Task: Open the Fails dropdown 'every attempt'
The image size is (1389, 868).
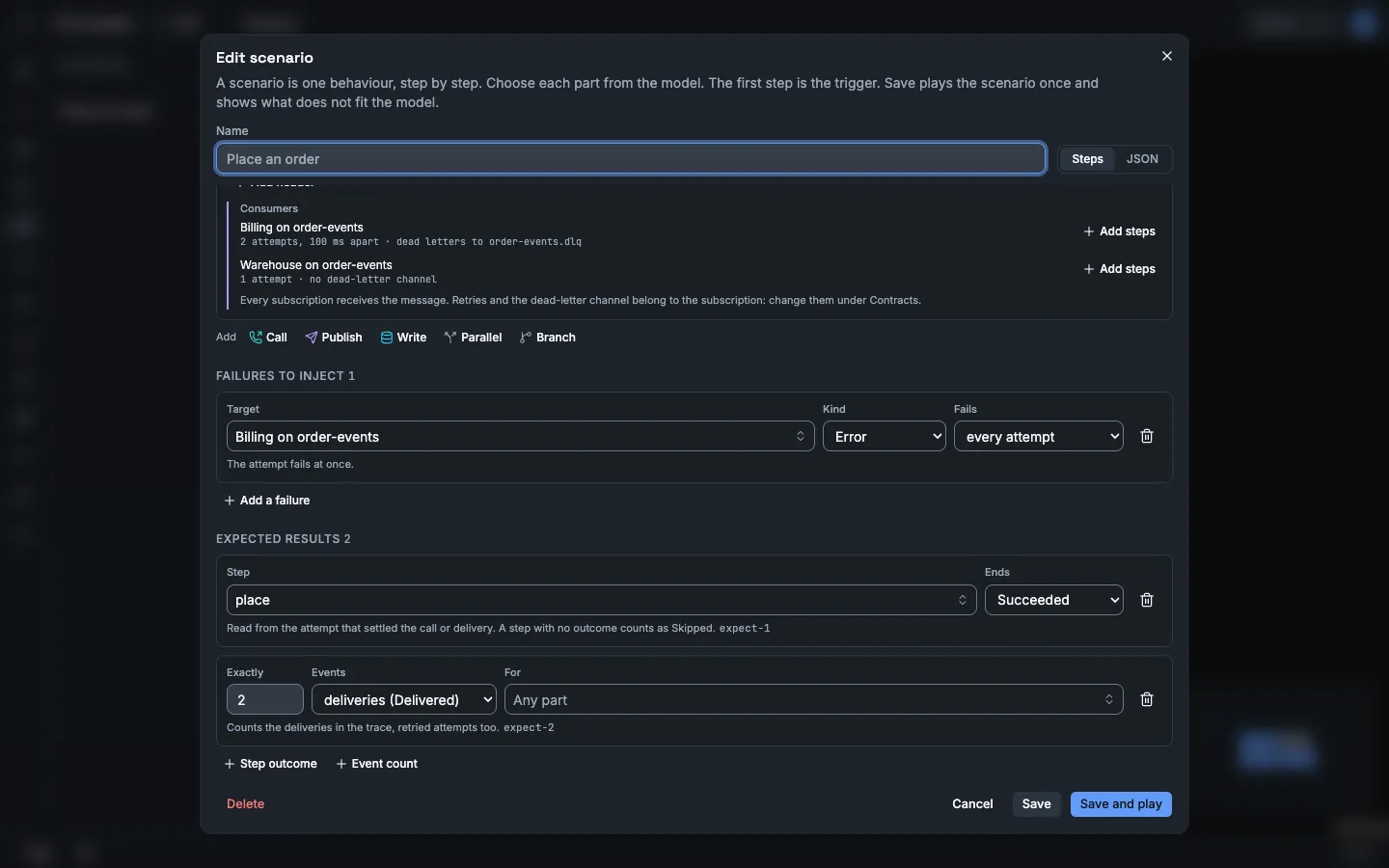Action: click(x=1039, y=436)
